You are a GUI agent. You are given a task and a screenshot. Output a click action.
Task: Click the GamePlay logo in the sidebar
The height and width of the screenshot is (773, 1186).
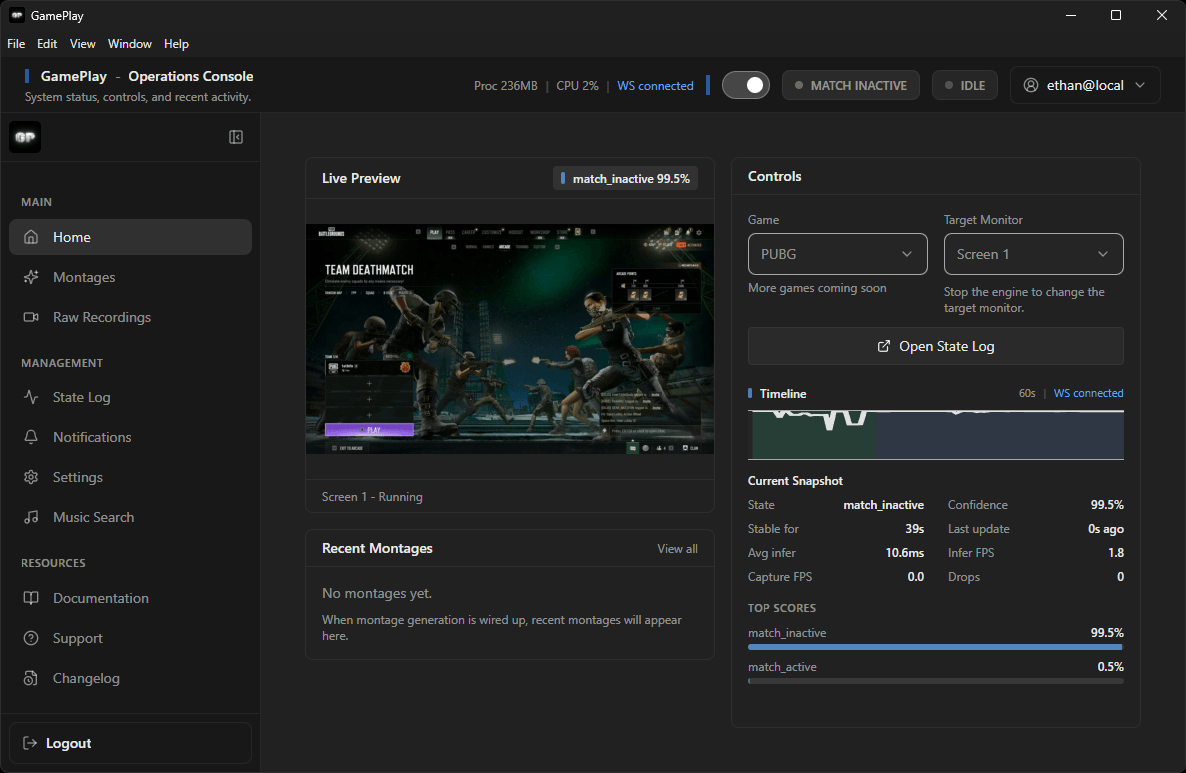click(x=25, y=136)
